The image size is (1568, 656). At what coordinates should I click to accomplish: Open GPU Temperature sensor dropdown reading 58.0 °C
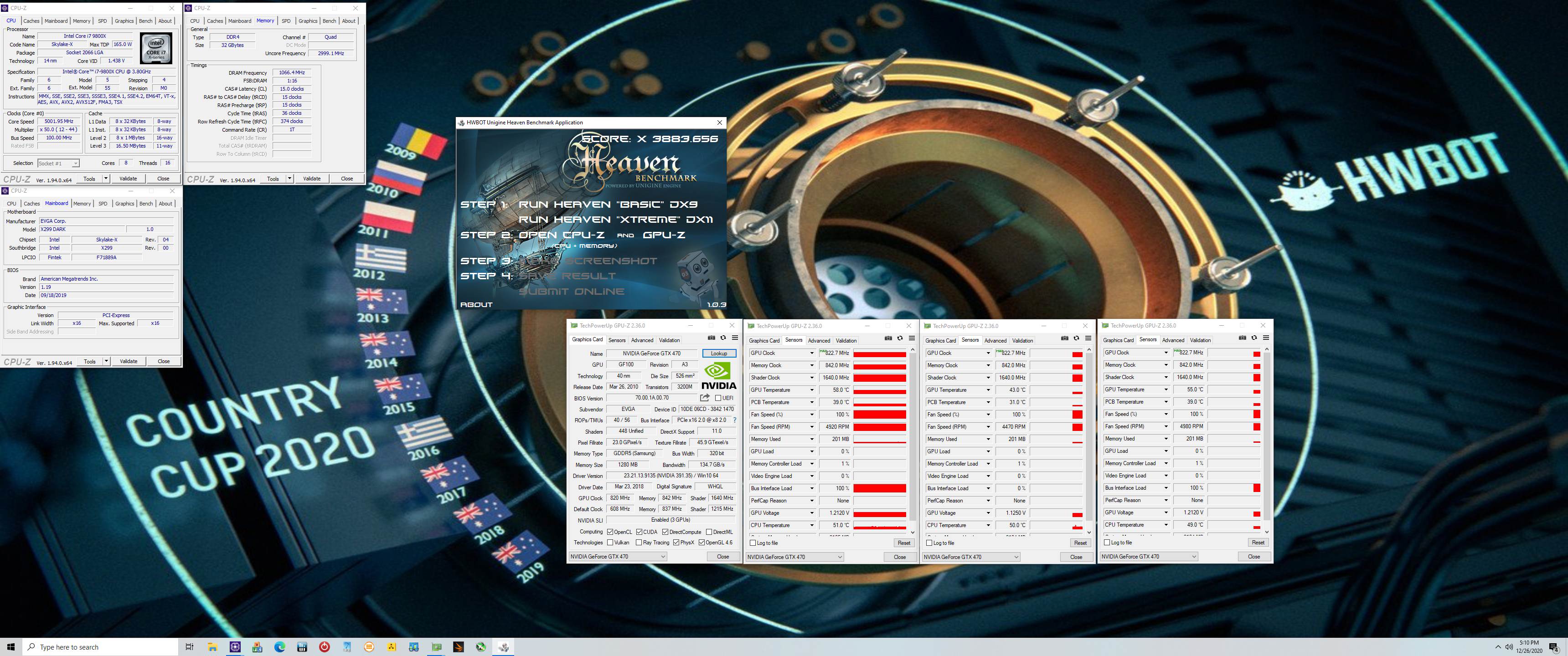point(811,390)
